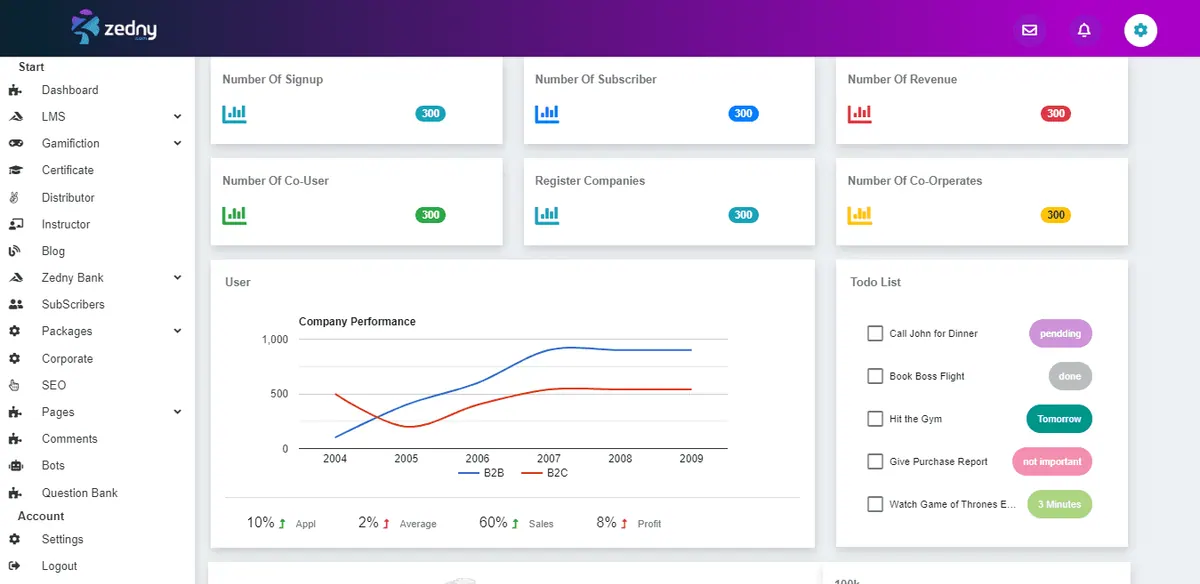Click the SubScribers people icon
The height and width of the screenshot is (584, 1200).
15,305
